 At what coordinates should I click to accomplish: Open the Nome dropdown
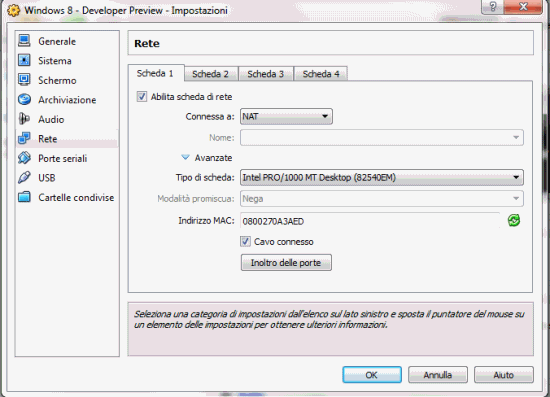pyautogui.click(x=382, y=137)
